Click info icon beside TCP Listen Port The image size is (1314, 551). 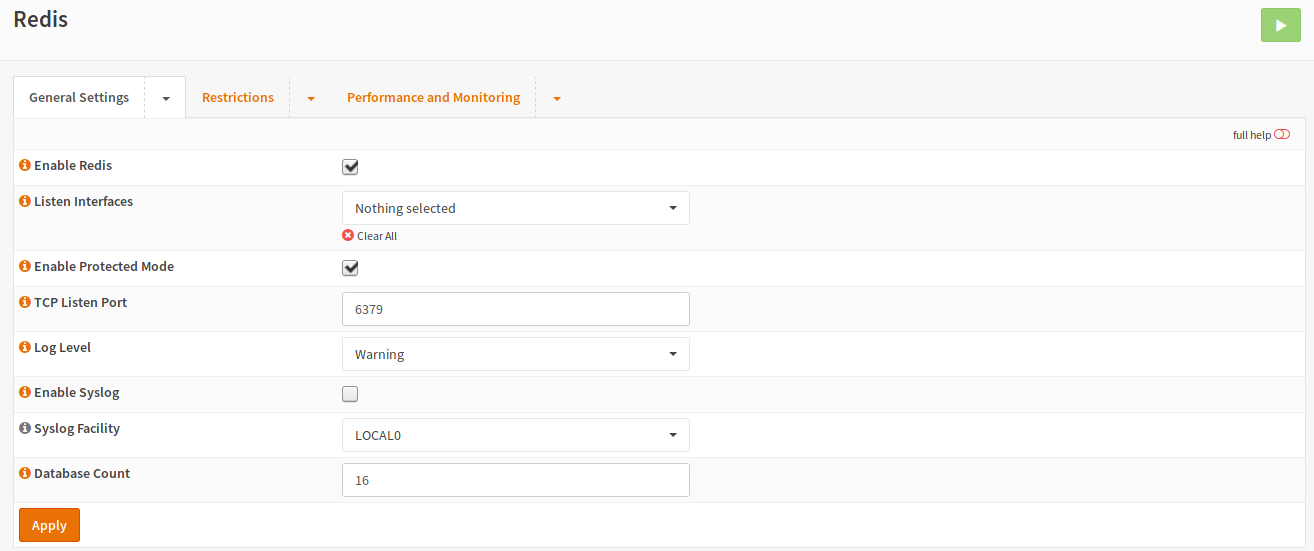point(25,302)
